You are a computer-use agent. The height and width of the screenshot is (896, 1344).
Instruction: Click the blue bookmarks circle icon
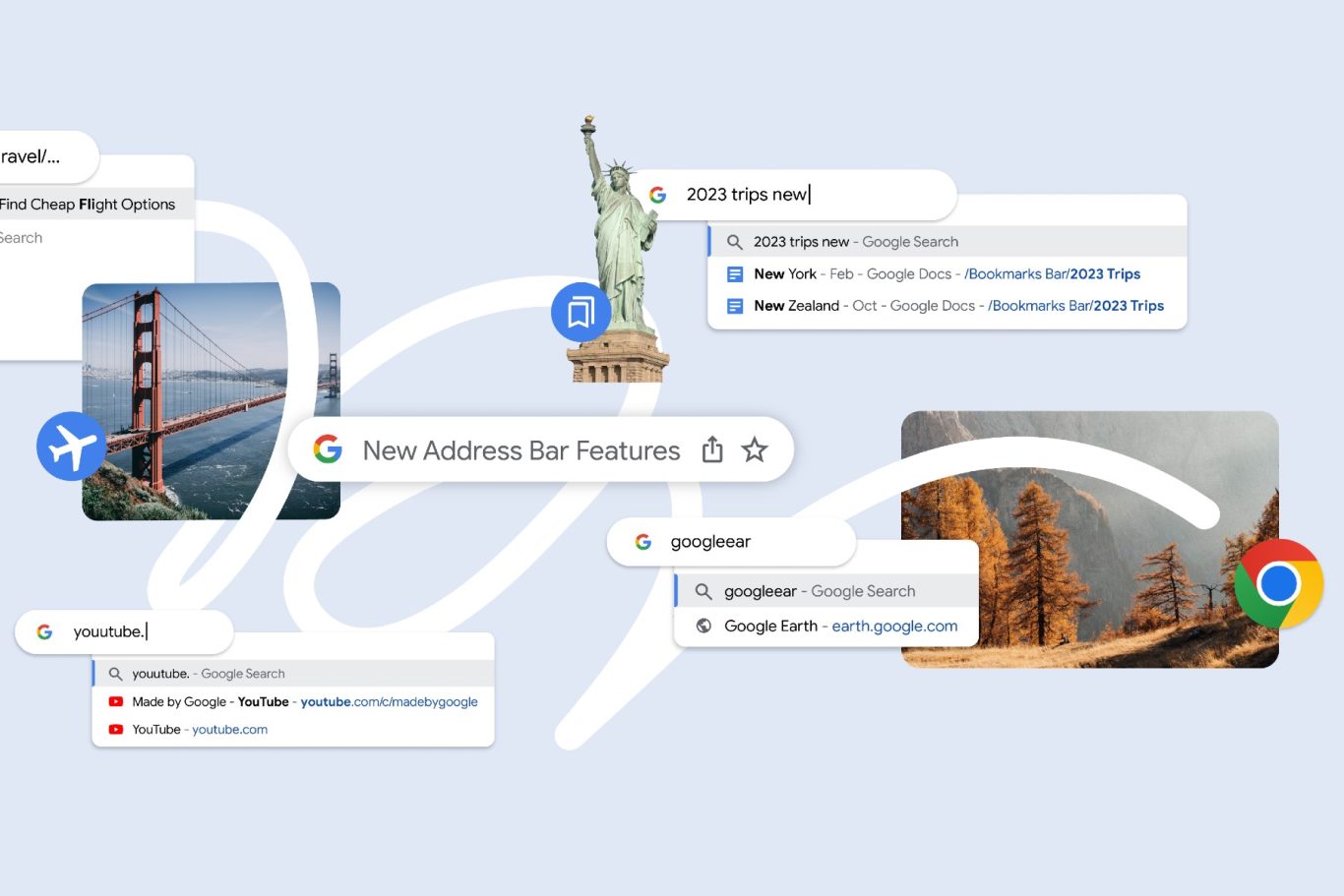(580, 313)
